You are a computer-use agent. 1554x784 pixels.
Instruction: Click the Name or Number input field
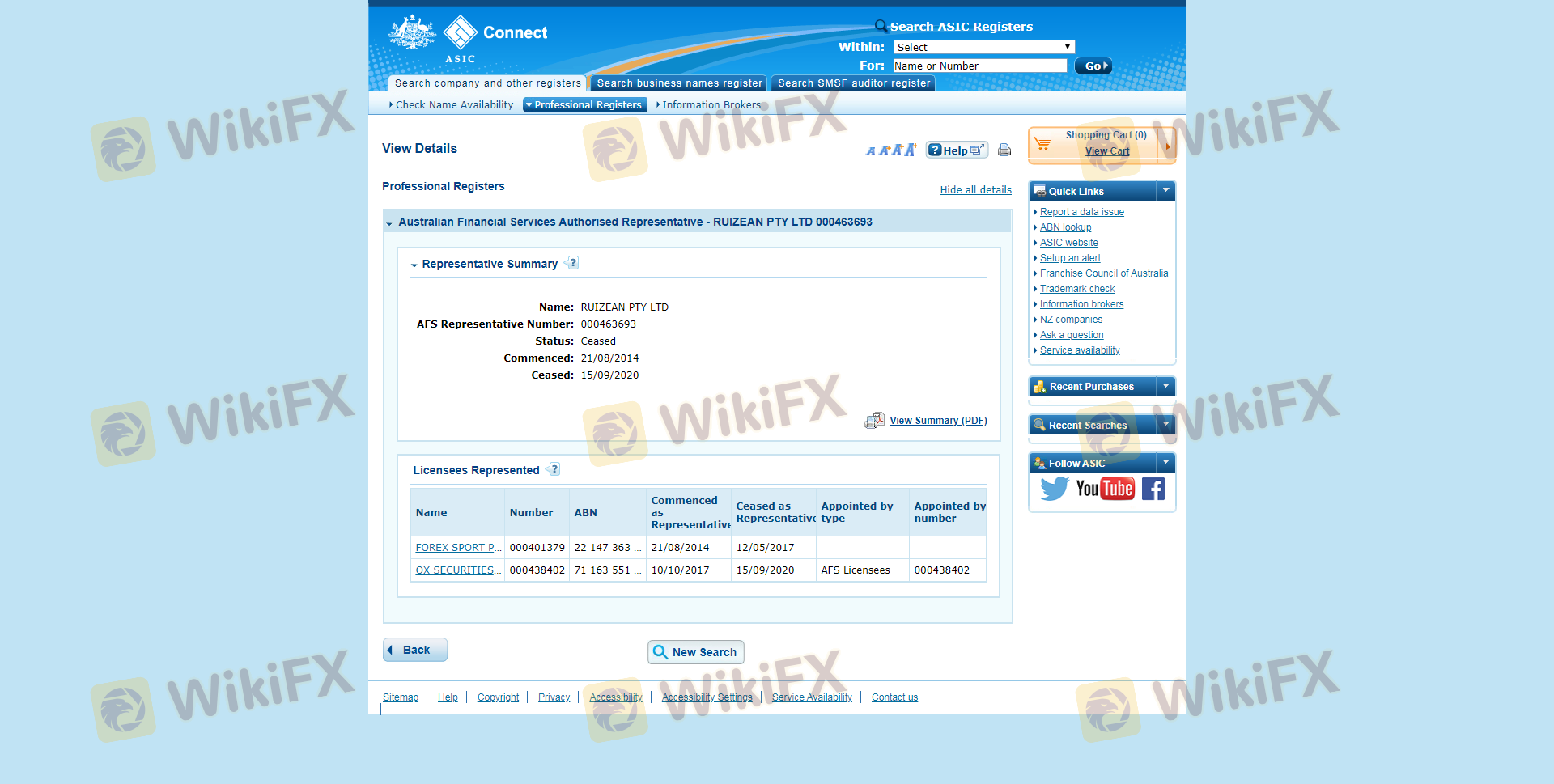click(979, 66)
